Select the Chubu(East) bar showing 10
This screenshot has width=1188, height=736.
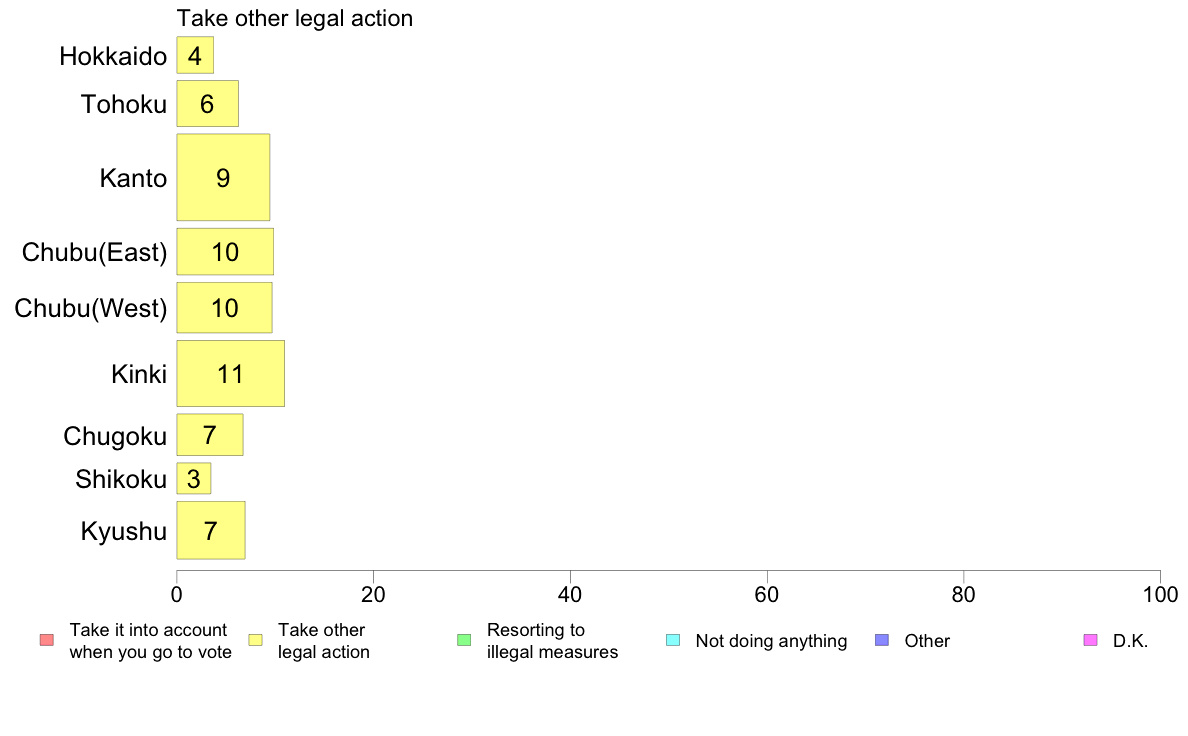(x=225, y=252)
